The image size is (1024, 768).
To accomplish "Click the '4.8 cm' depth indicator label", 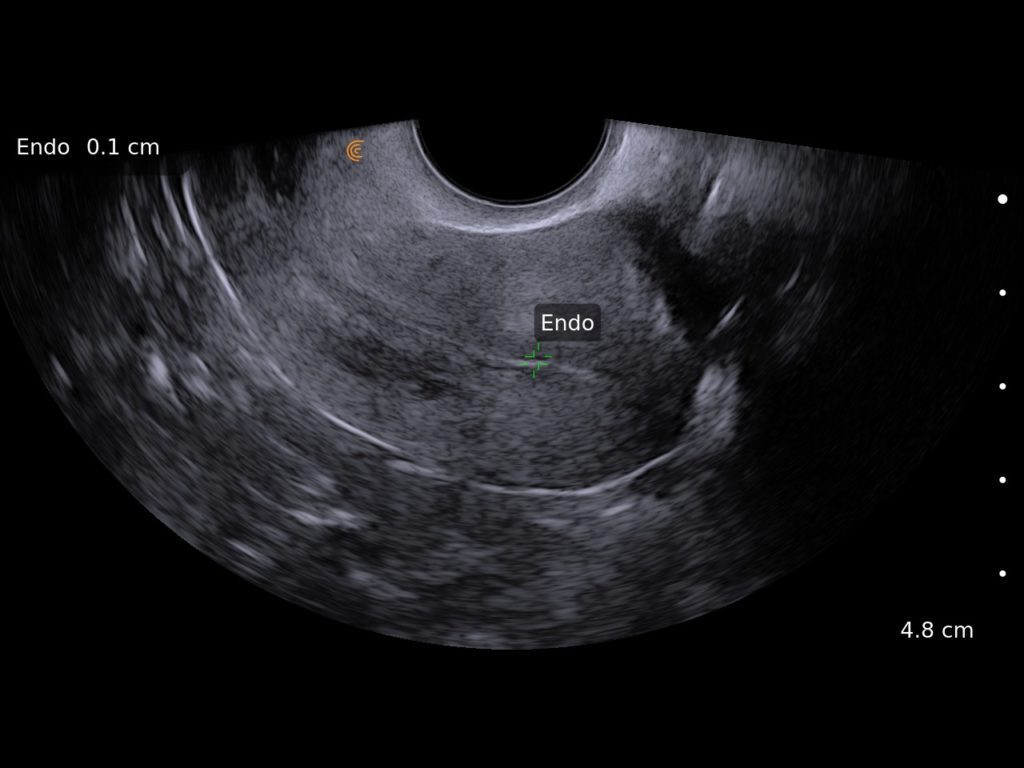I will coord(937,631).
